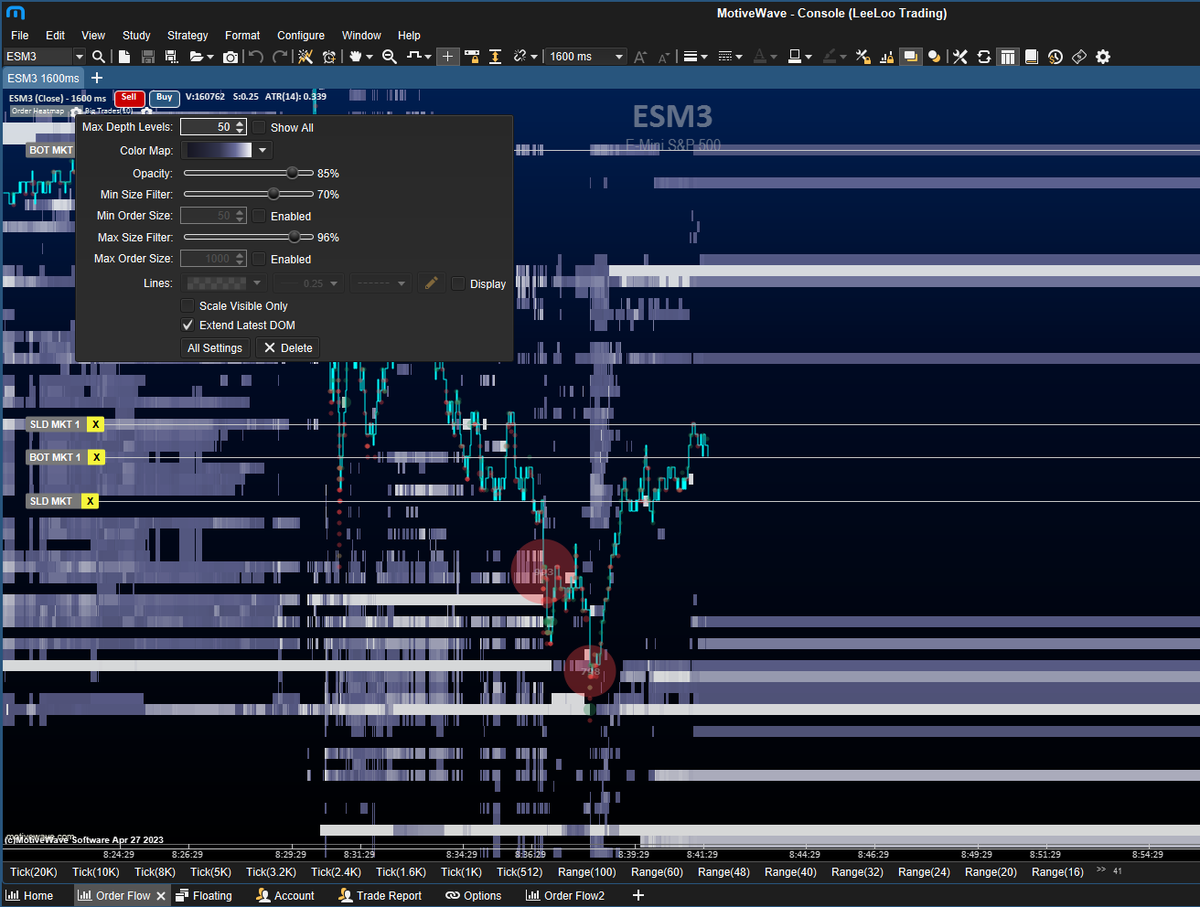
Task: Click the save-as disk icon
Action: pyautogui.click(x=171, y=57)
